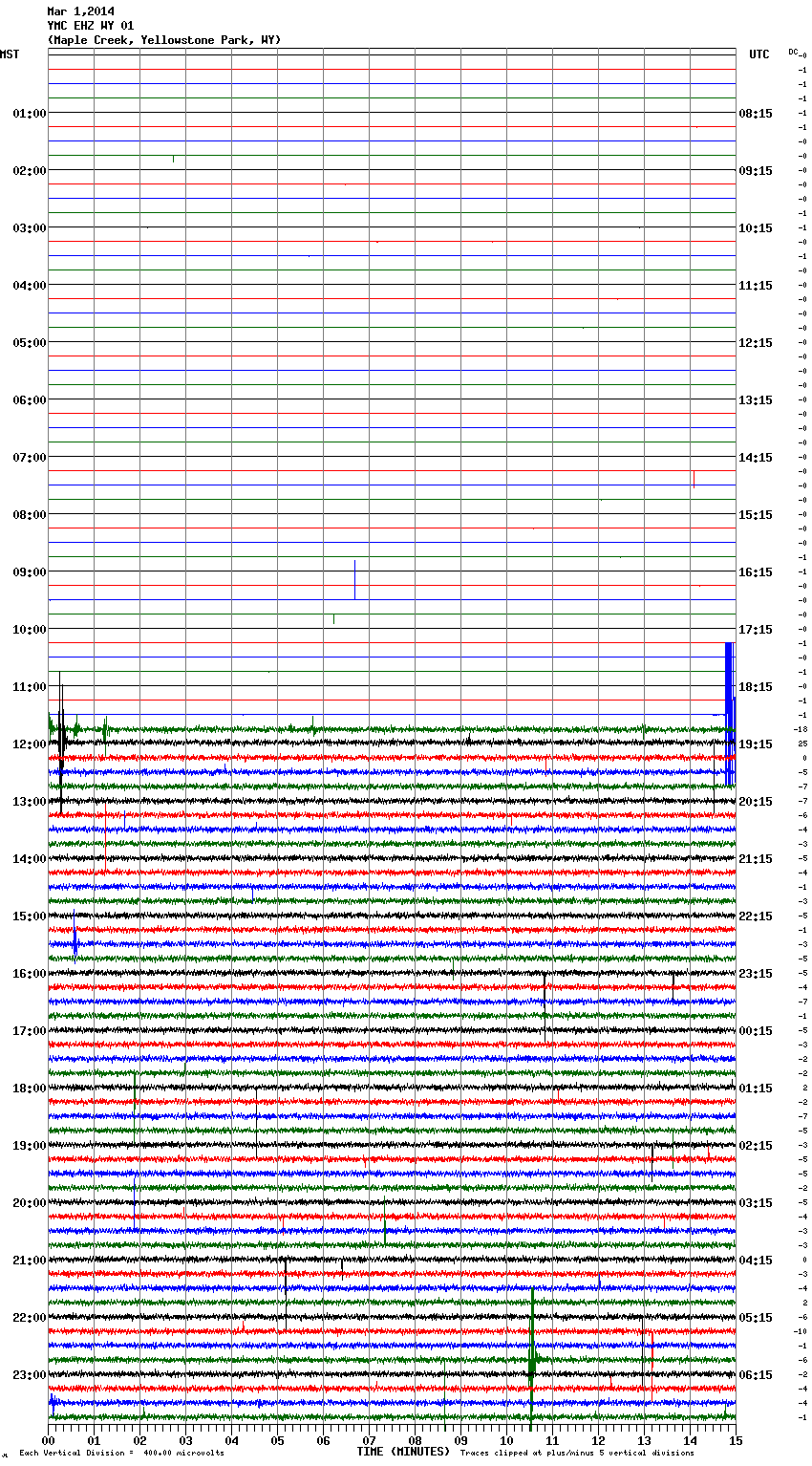
Task: Click the Each Vertical Division 400.00 microvolts note
Action: point(121,1453)
